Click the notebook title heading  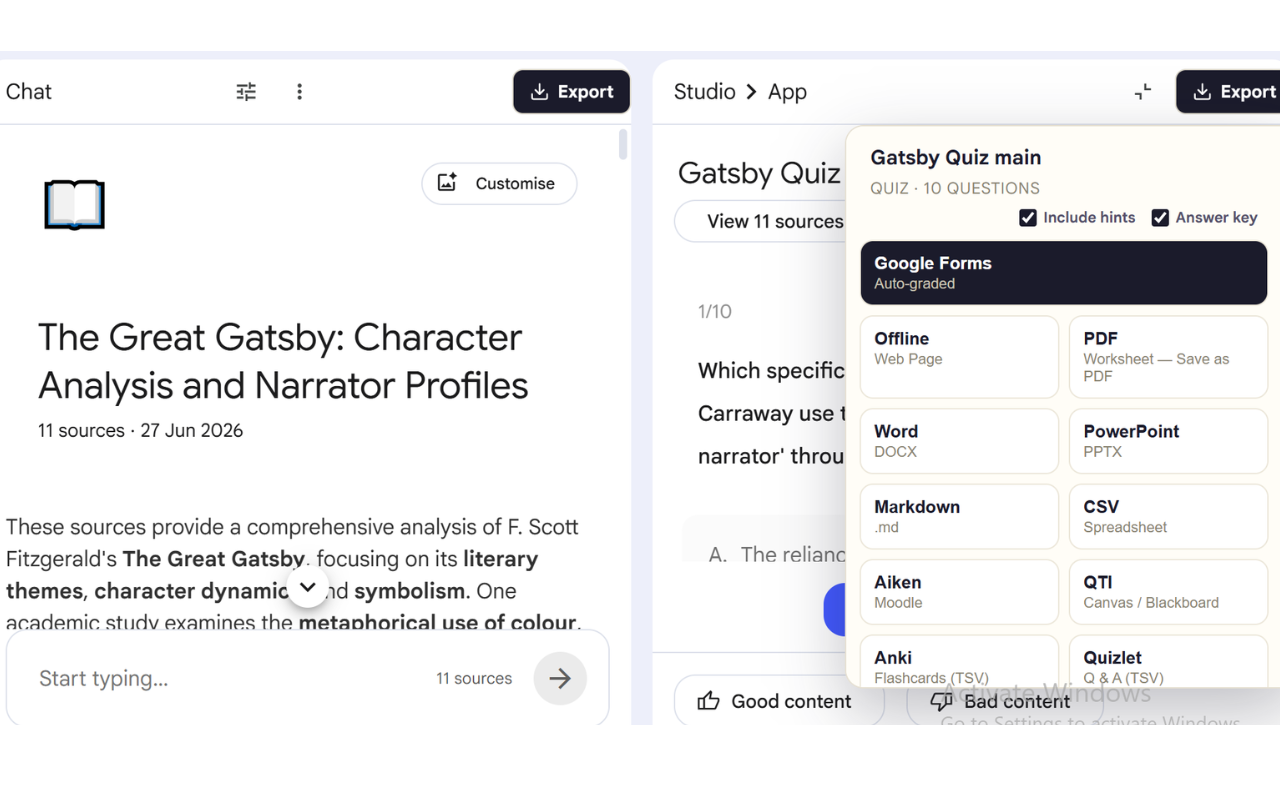(283, 361)
